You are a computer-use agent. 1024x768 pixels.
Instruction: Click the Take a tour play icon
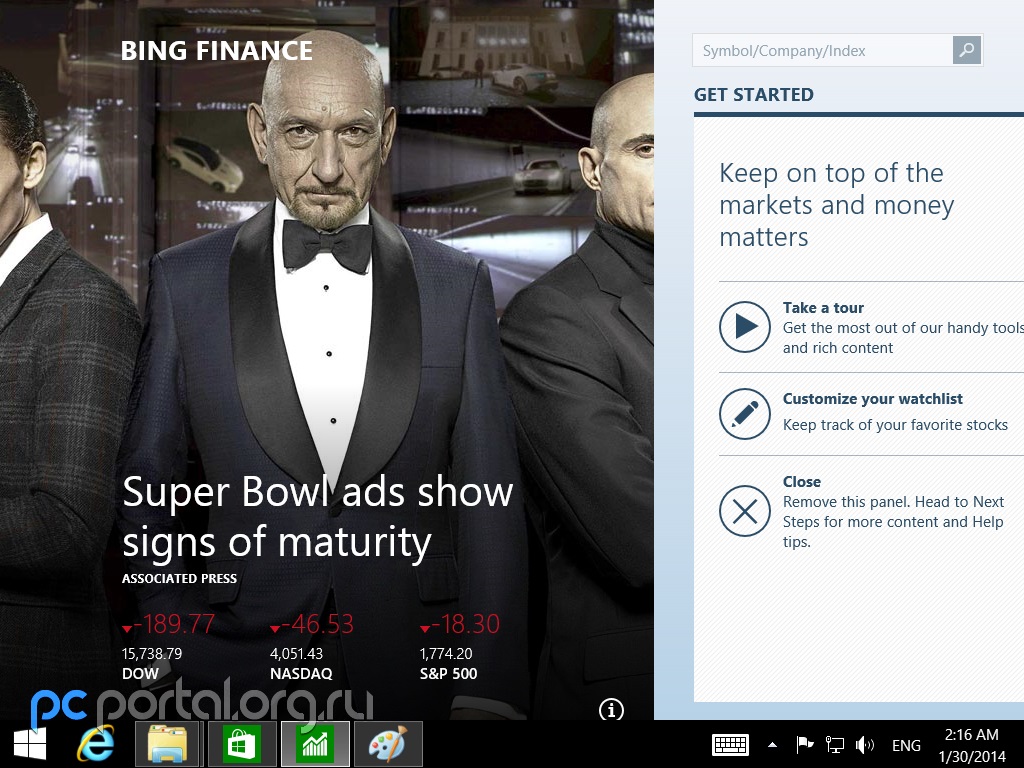(x=744, y=327)
